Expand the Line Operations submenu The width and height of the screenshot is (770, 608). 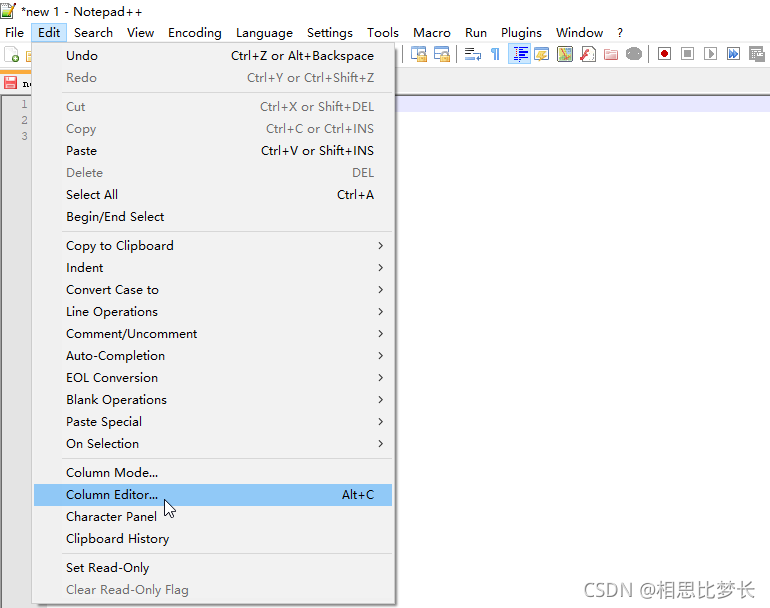pos(213,312)
